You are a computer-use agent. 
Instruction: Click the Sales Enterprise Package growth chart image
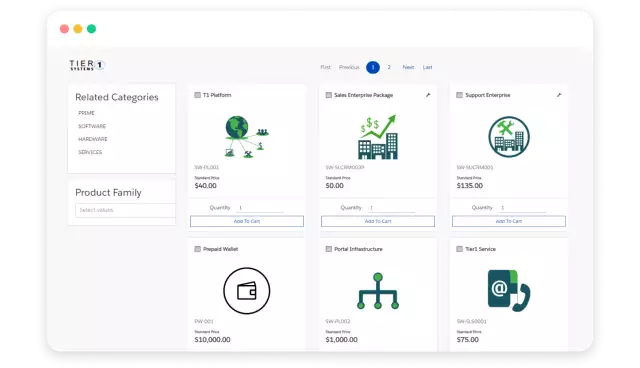point(378,137)
